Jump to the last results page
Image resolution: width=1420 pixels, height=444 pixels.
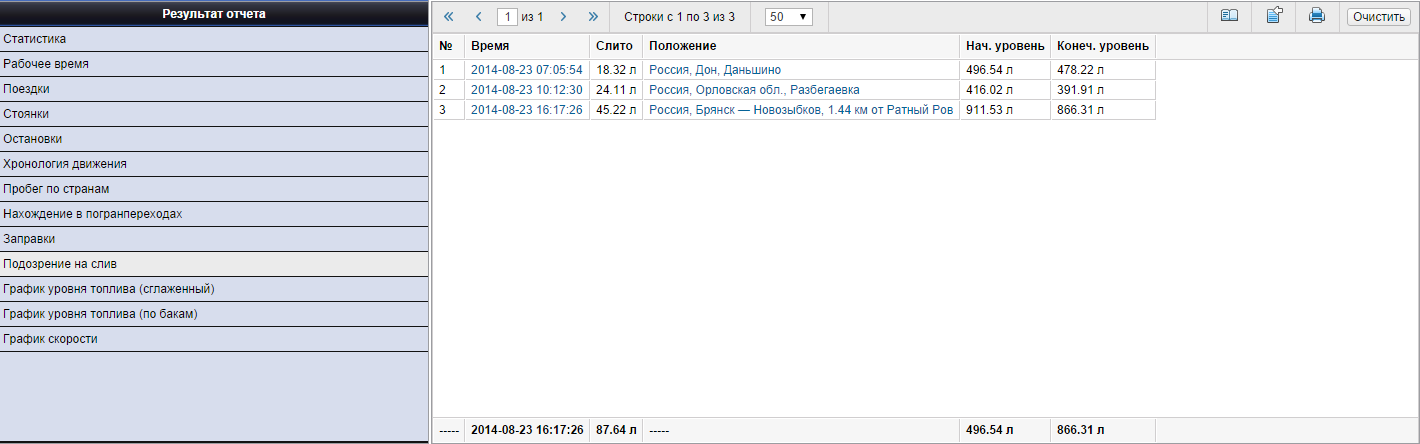pos(593,17)
